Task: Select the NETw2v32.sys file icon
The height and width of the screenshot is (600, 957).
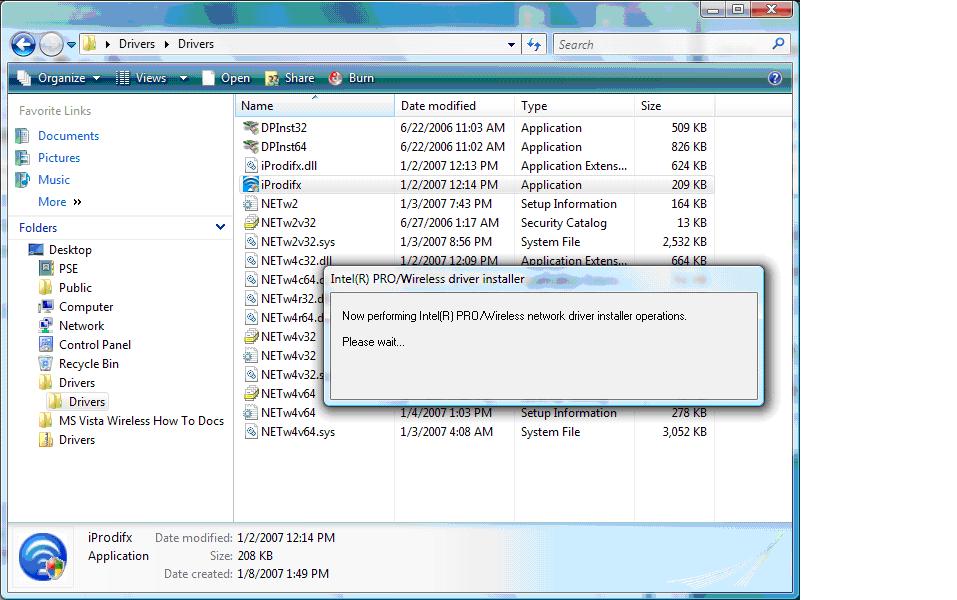Action: [x=251, y=242]
